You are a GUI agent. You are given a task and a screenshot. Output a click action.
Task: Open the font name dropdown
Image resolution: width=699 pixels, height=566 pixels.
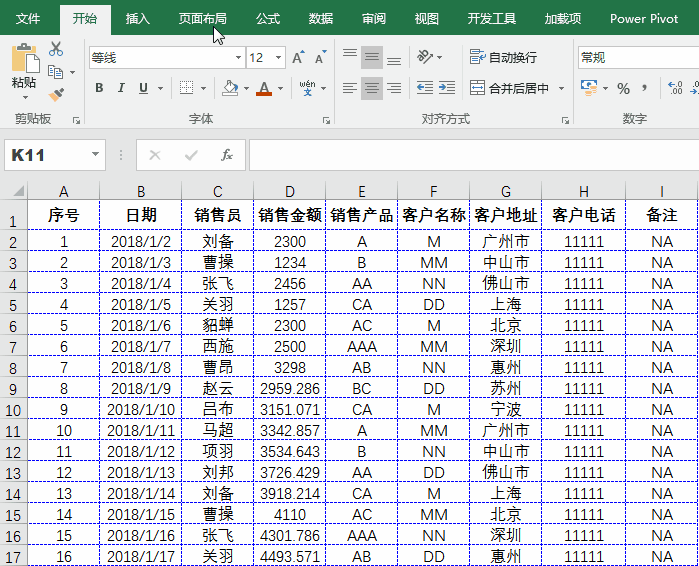point(236,58)
